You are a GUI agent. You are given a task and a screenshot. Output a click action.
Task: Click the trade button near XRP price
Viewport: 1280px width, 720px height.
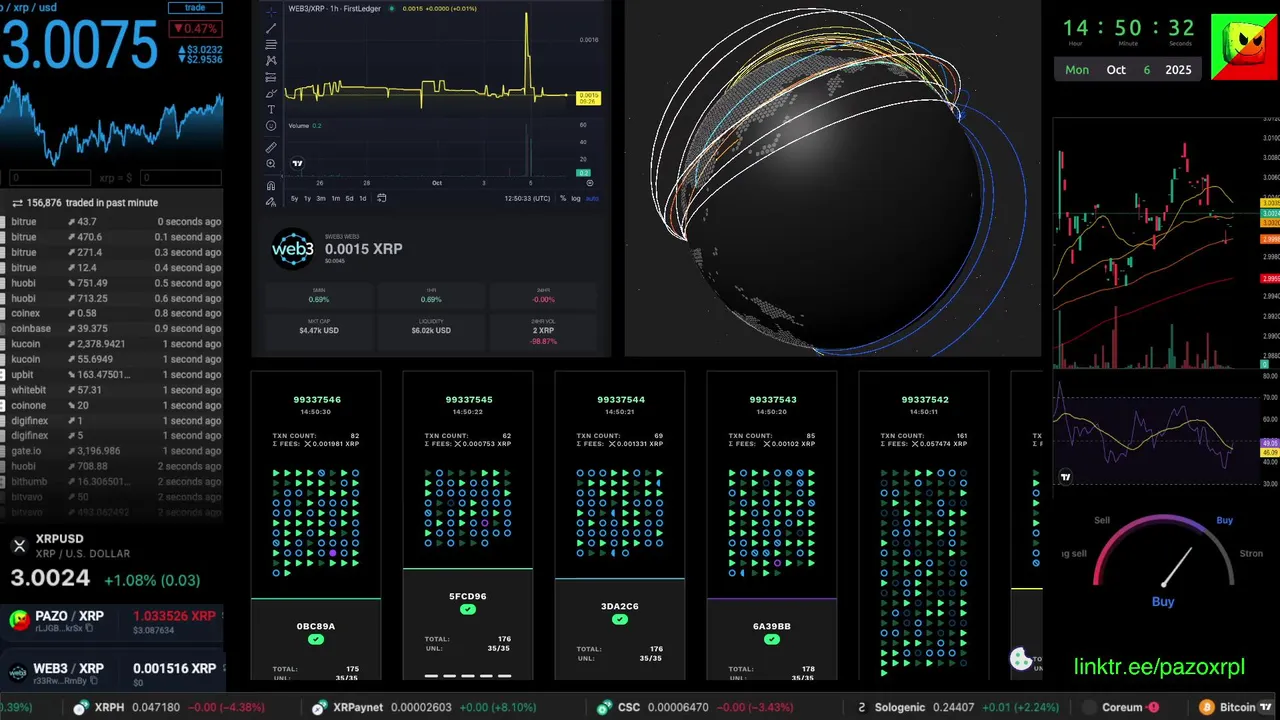click(195, 7)
